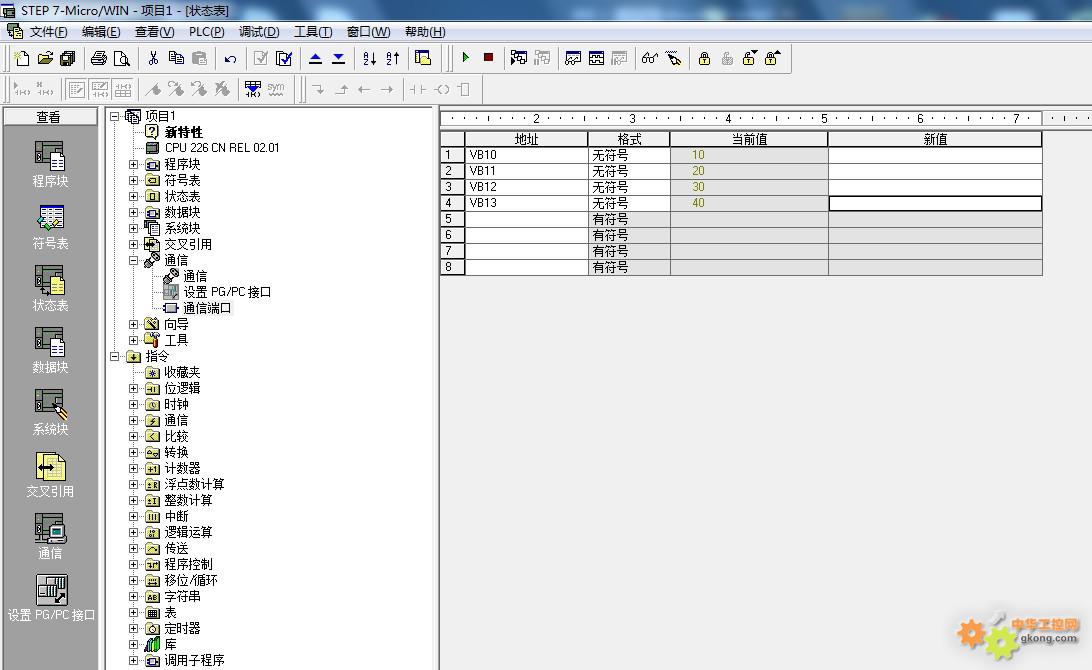This screenshot has width=1092, height=670.
Task: Open Symbol Table in navigation bar
Action: 50,226
